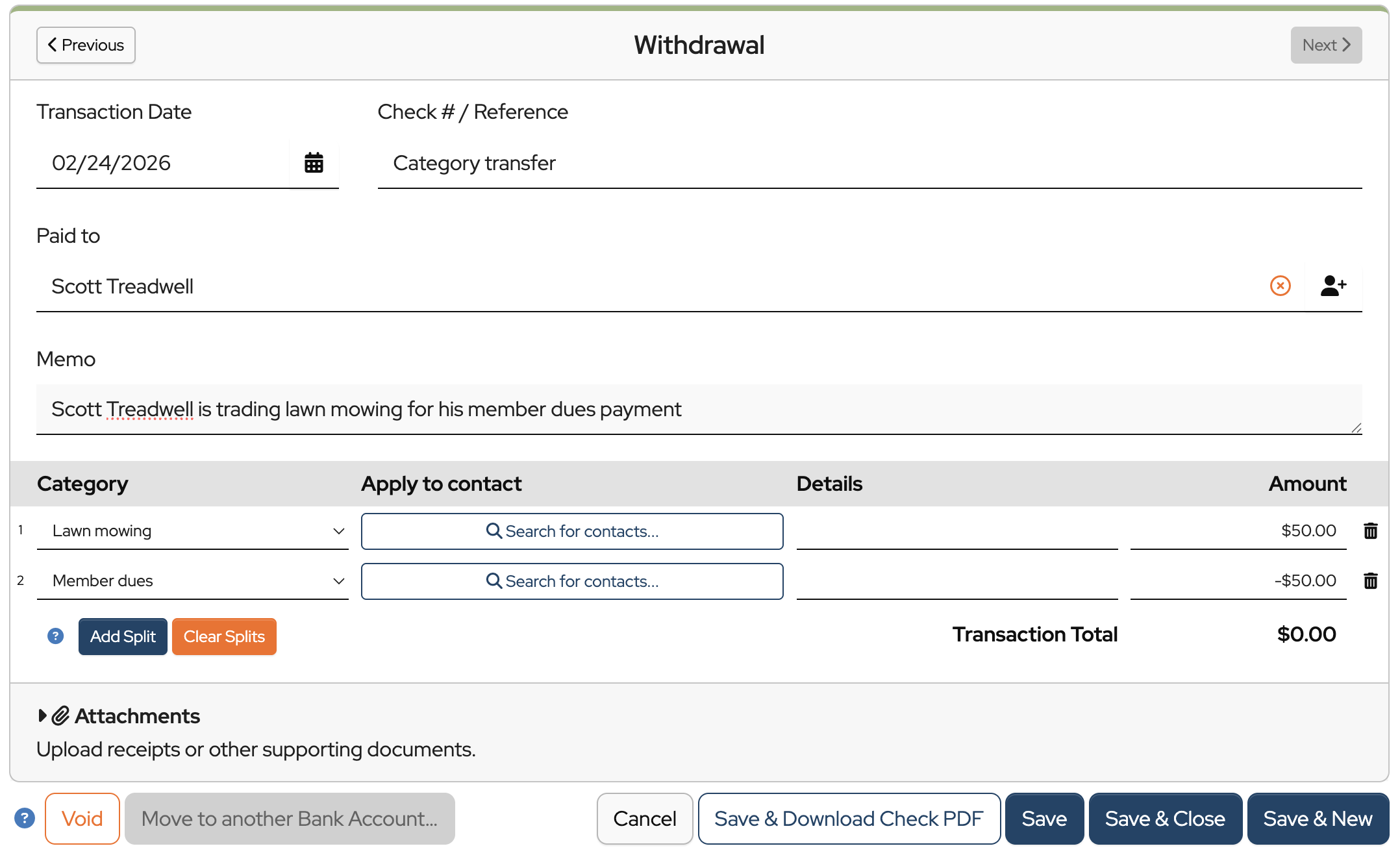
Task: Click the Add Split button
Action: [x=123, y=636]
